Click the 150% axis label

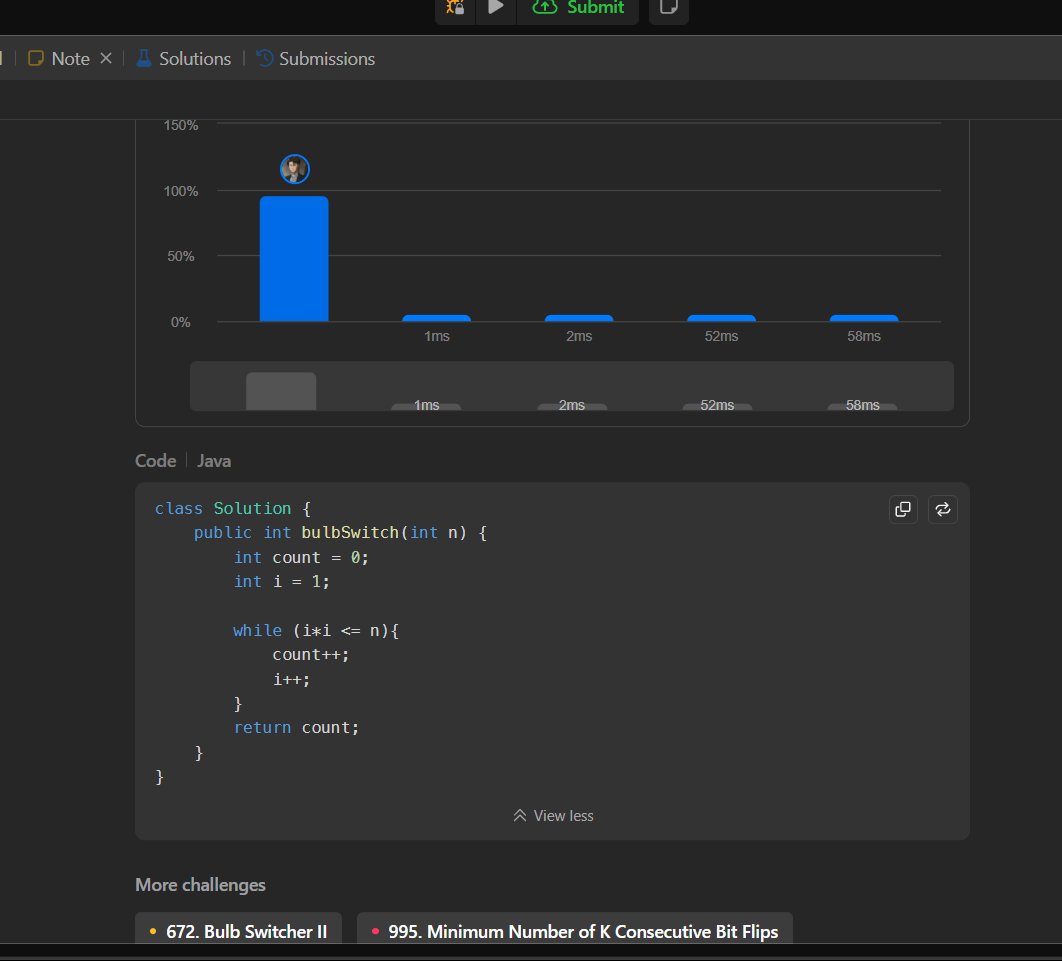point(181,125)
